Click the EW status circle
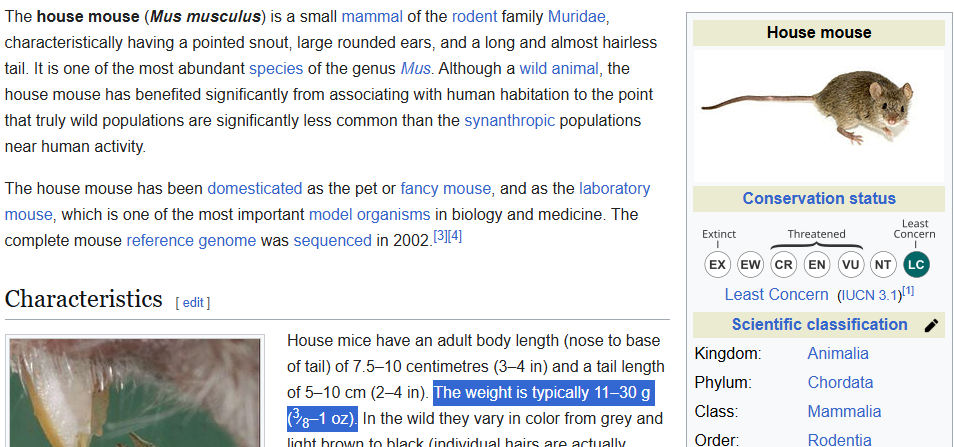Viewport: 954px width, 447px height. point(750,265)
